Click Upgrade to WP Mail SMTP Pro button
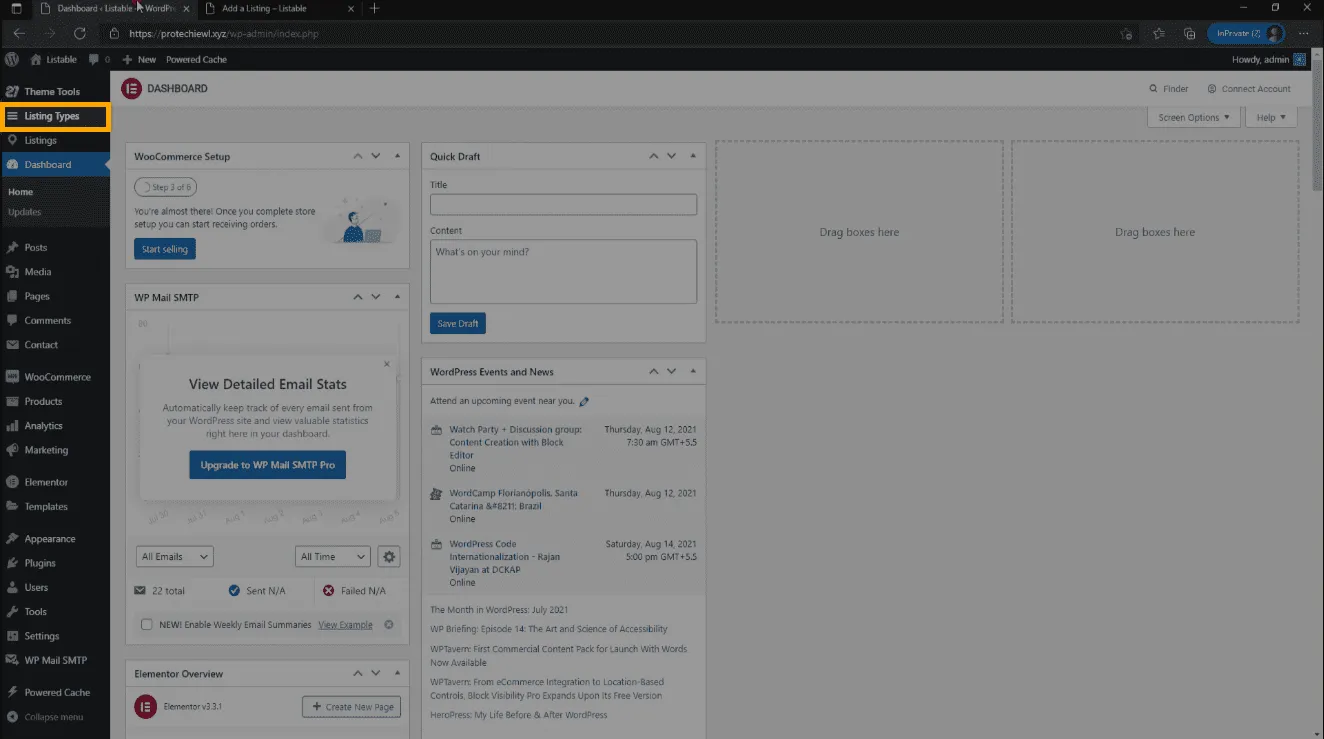Viewport: 1324px width, 739px height. pyautogui.click(x=267, y=465)
